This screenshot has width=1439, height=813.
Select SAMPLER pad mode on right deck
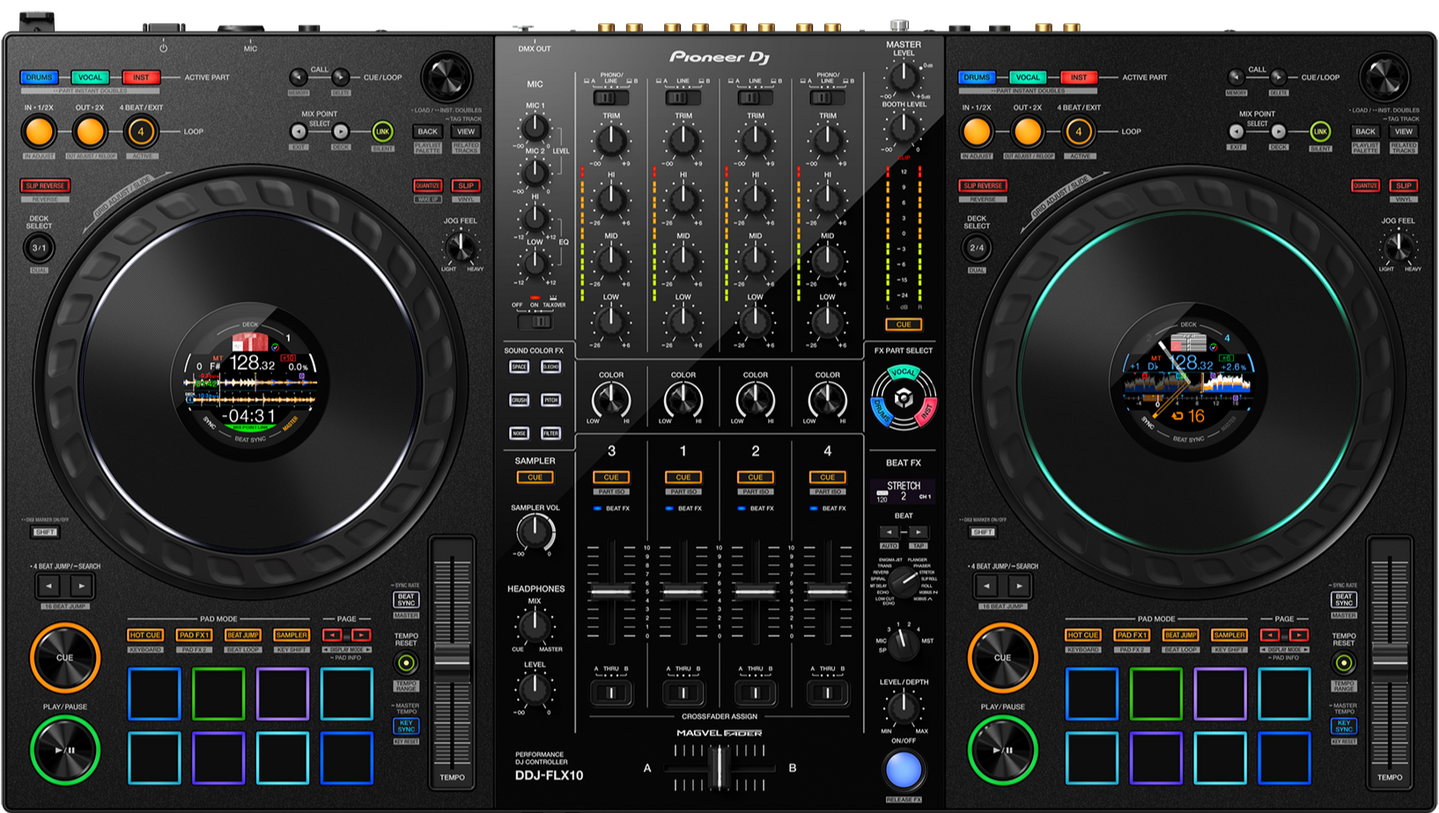click(1229, 635)
